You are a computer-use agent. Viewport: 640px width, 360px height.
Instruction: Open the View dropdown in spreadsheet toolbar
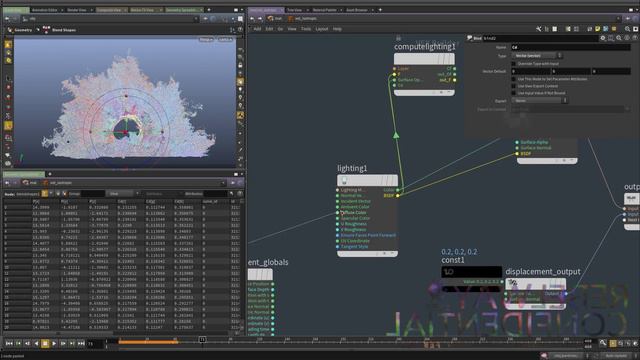[x=122, y=193]
